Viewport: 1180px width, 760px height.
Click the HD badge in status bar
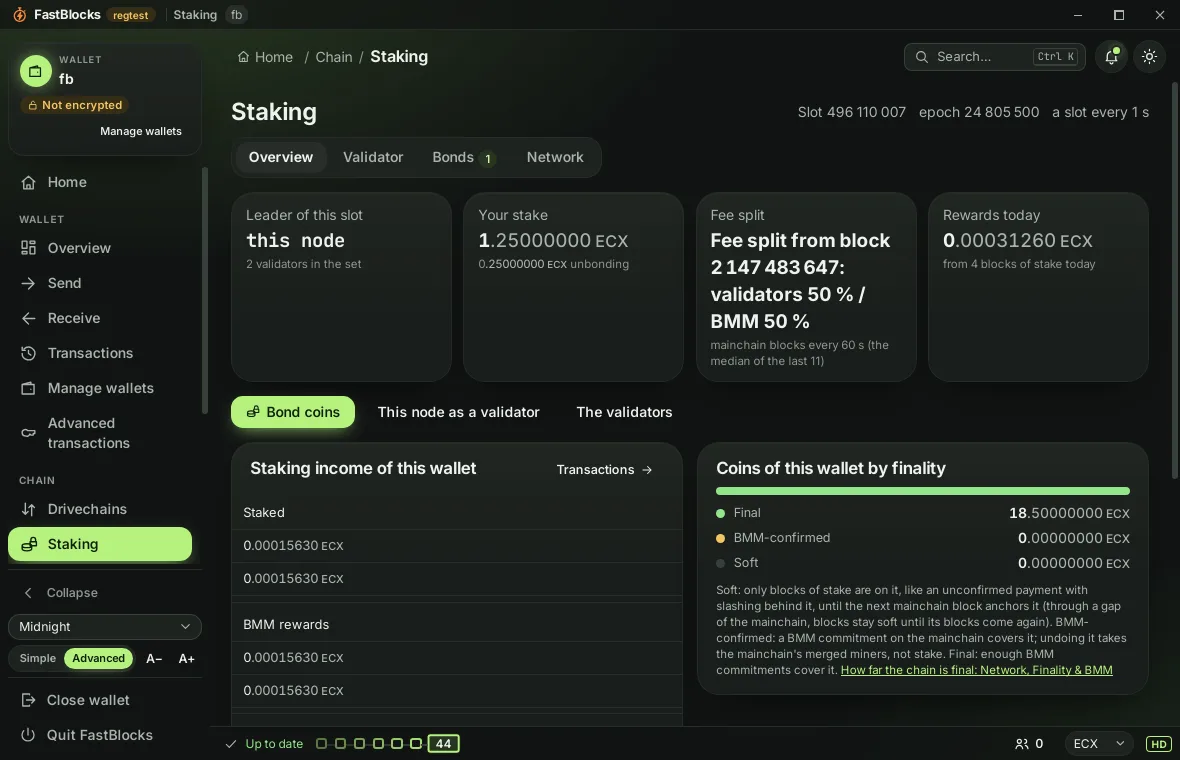pos(1158,744)
